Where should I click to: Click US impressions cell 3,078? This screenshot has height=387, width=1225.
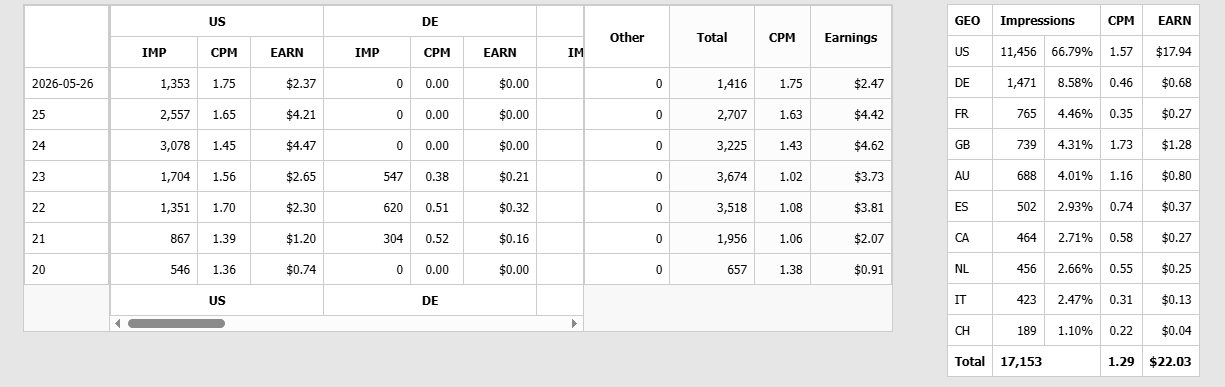click(x=153, y=146)
